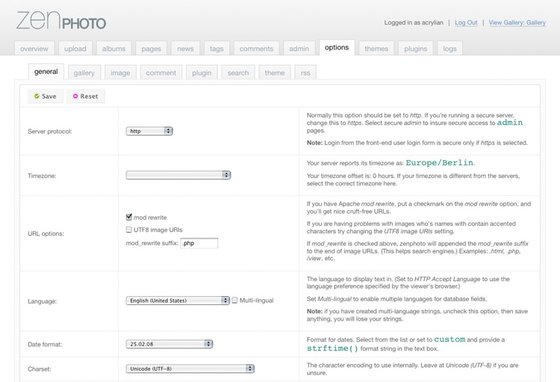Click the 'URL options:' label
This screenshot has height=382, width=560.
(46, 233)
